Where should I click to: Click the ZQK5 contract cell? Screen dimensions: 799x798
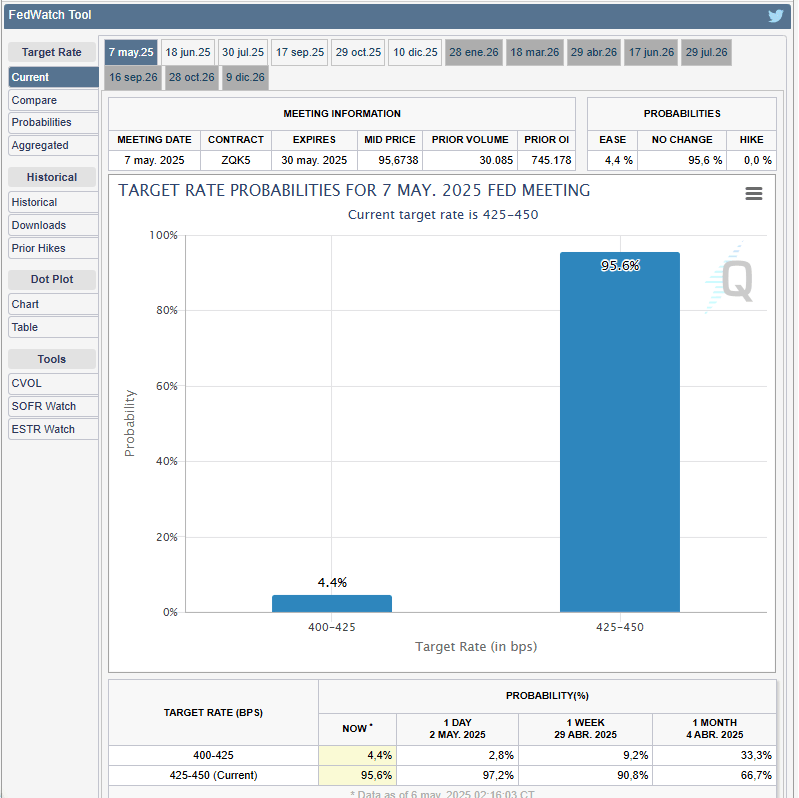coord(236,160)
